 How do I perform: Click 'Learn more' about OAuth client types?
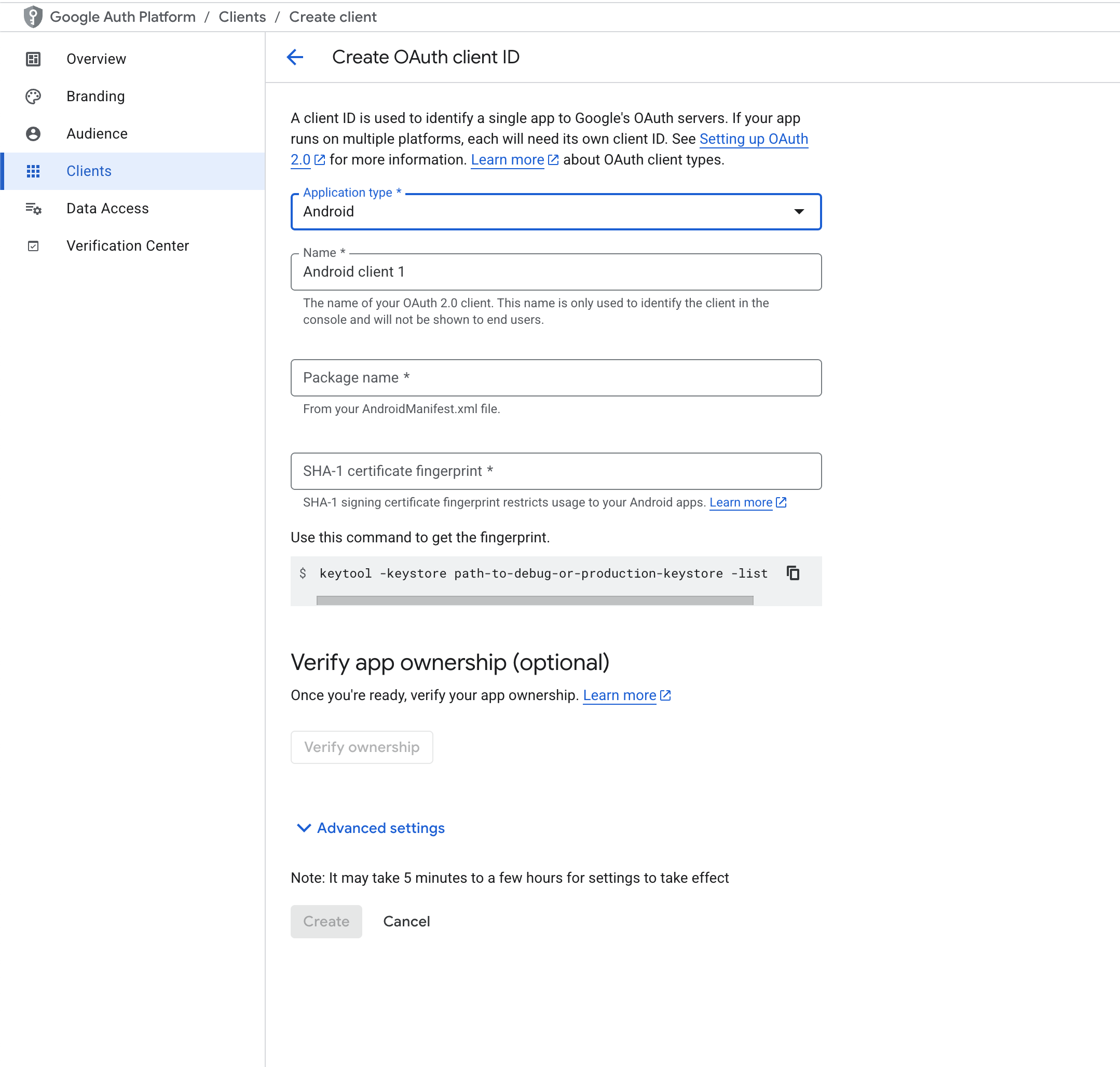tap(508, 160)
